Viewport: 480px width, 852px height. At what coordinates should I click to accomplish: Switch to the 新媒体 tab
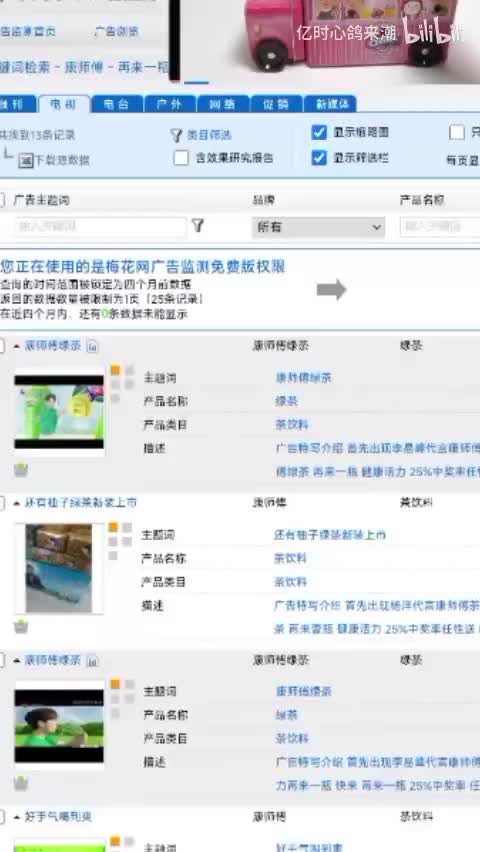tap(330, 104)
